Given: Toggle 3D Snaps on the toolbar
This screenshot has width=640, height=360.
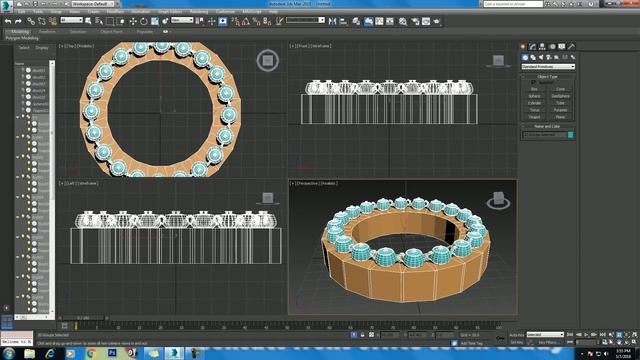Looking at the screenshot, I should [235, 21].
